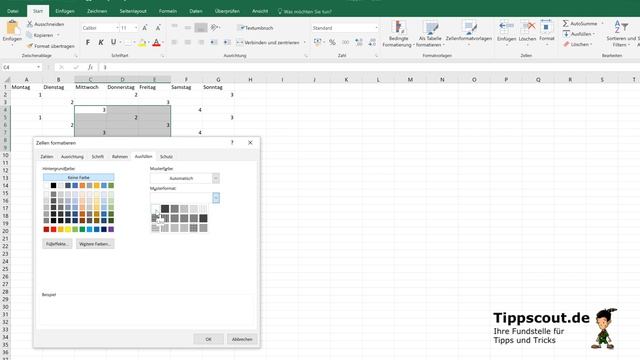Open Bedingte Formatierung menu
This screenshot has height=360, width=640.
398,34
